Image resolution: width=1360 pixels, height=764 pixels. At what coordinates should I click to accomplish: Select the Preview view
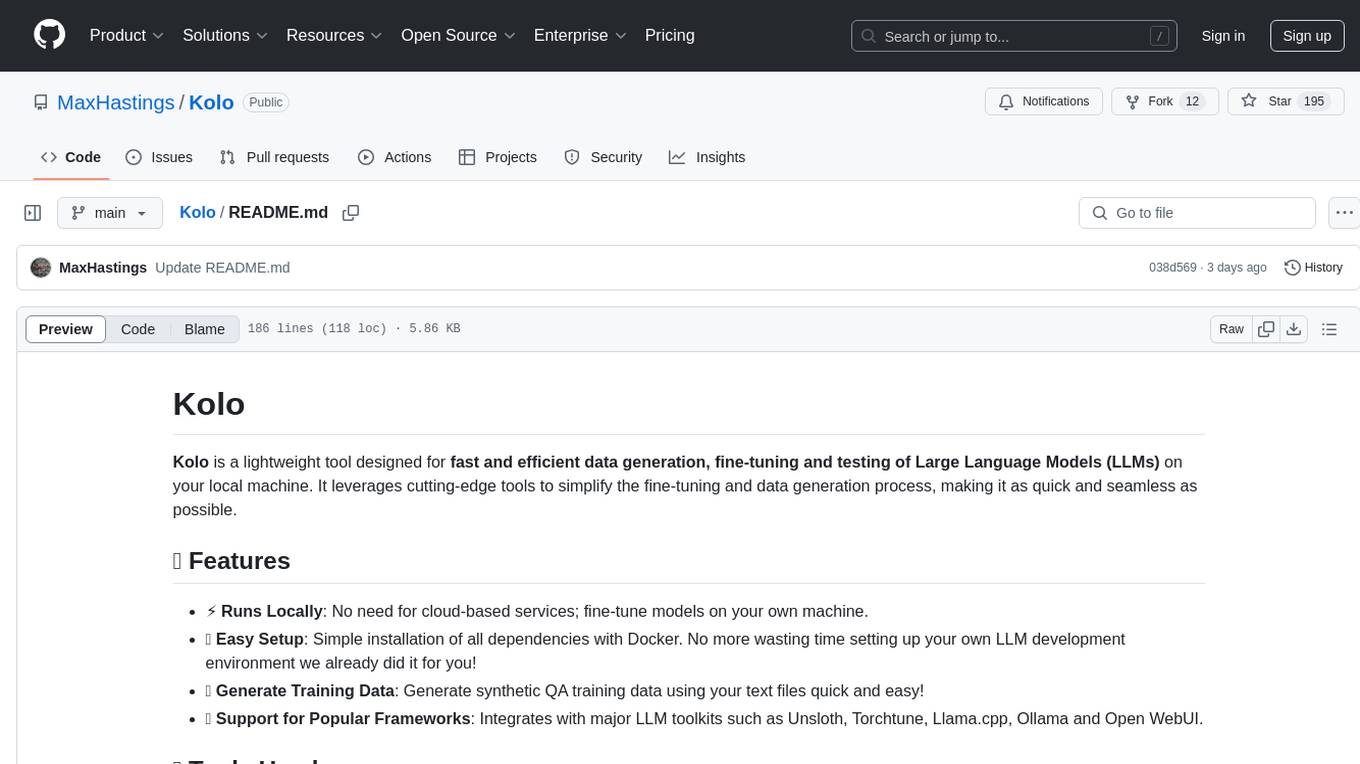click(66, 329)
